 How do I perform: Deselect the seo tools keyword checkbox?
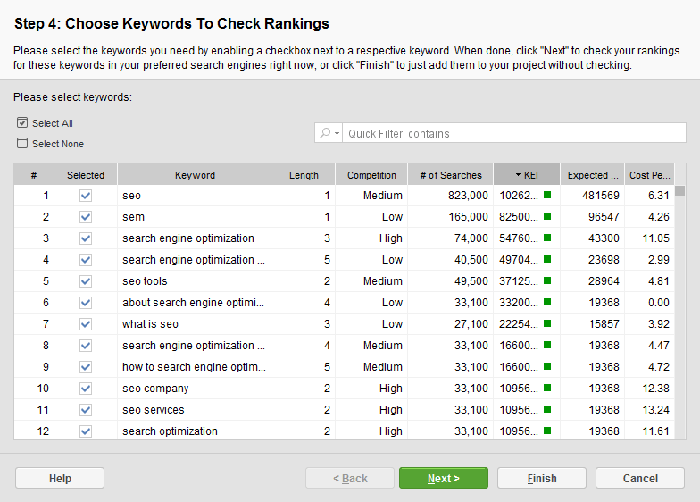(85, 281)
